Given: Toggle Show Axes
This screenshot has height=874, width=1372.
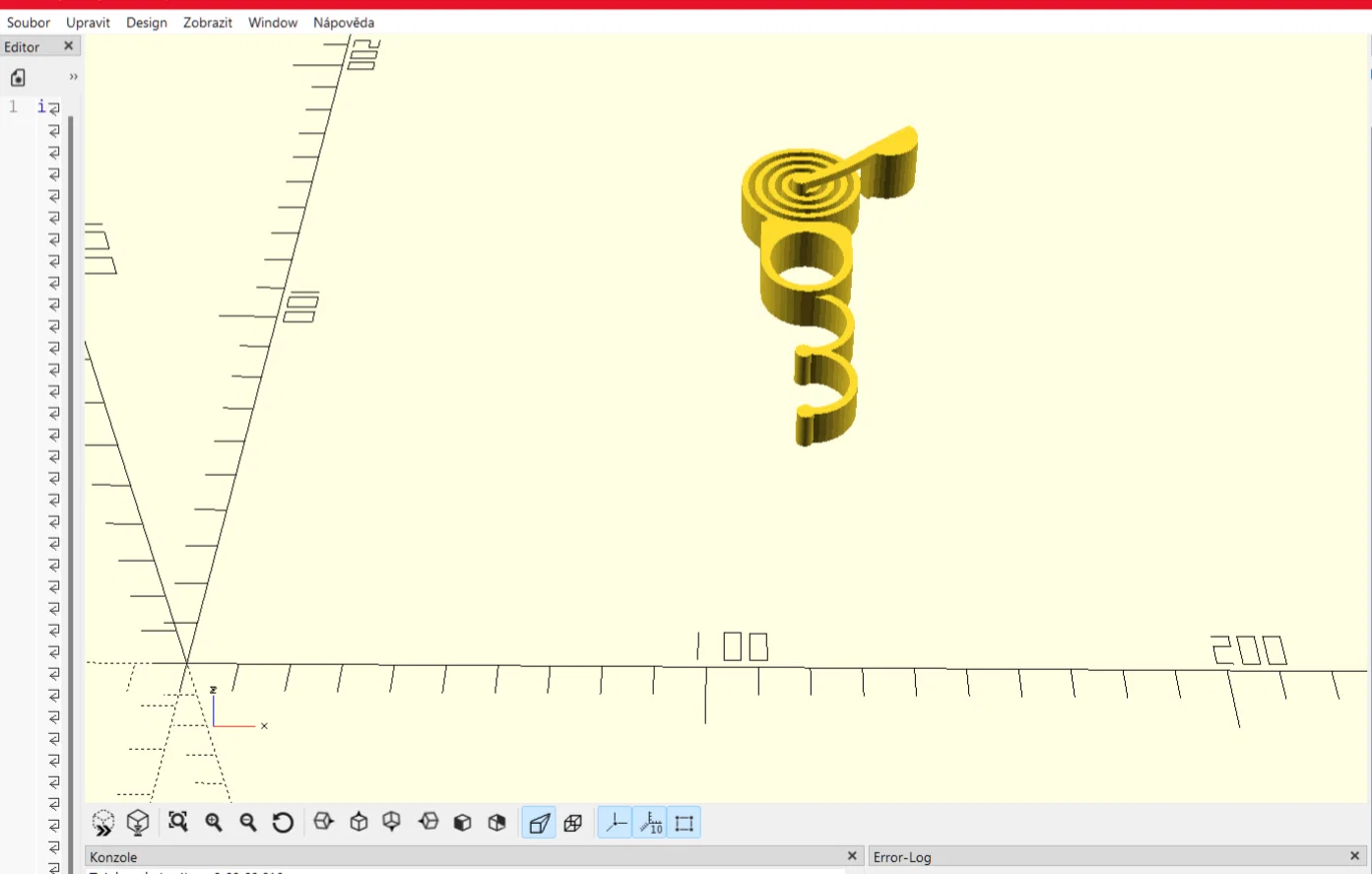Looking at the screenshot, I should coord(615,823).
